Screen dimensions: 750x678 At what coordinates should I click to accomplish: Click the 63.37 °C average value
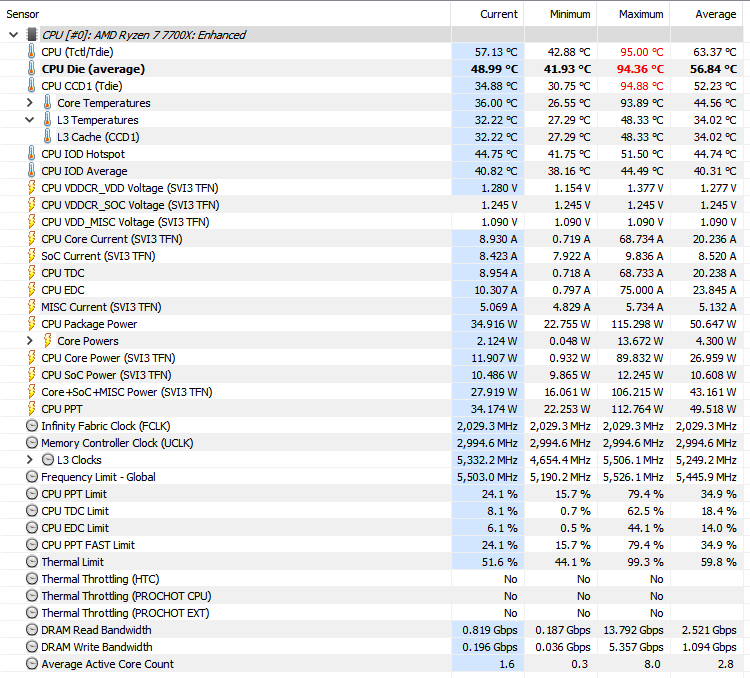pyautogui.click(x=715, y=52)
